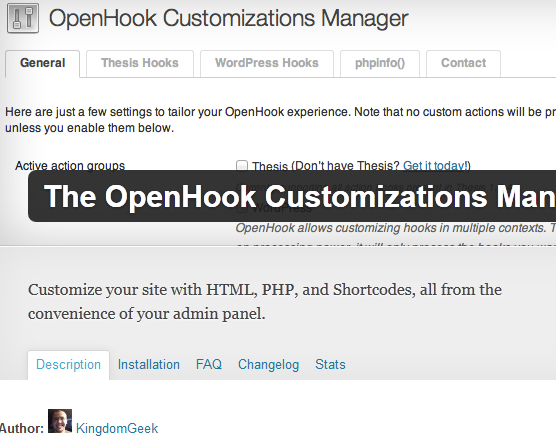This screenshot has width=556, height=442.
Task: Open the Installation plugin tab
Action: pyautogui.click(x=149, y=365)
